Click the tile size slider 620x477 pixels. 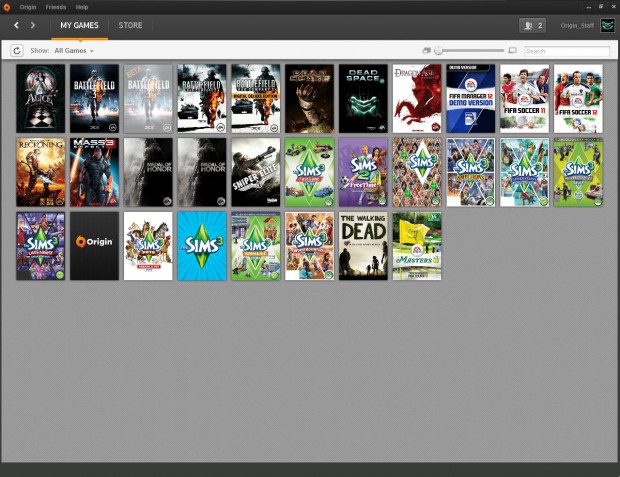coord(470,50)
